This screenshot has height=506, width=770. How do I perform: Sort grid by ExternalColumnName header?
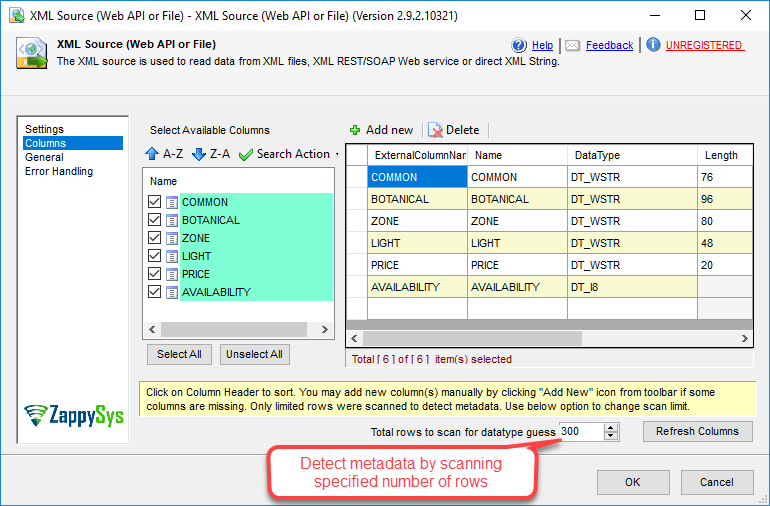pos(418,155)
